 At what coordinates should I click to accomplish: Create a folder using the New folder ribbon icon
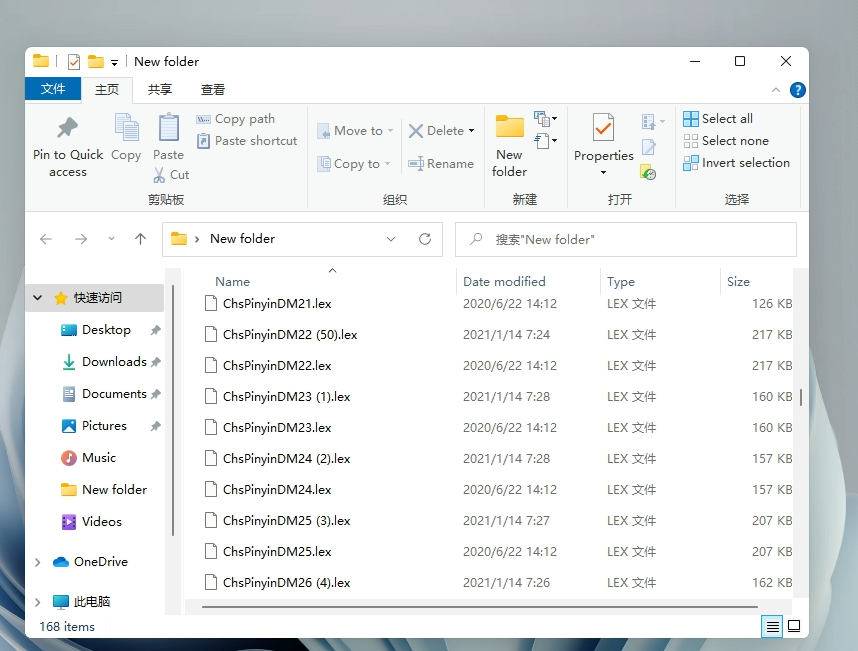(510, 140)
